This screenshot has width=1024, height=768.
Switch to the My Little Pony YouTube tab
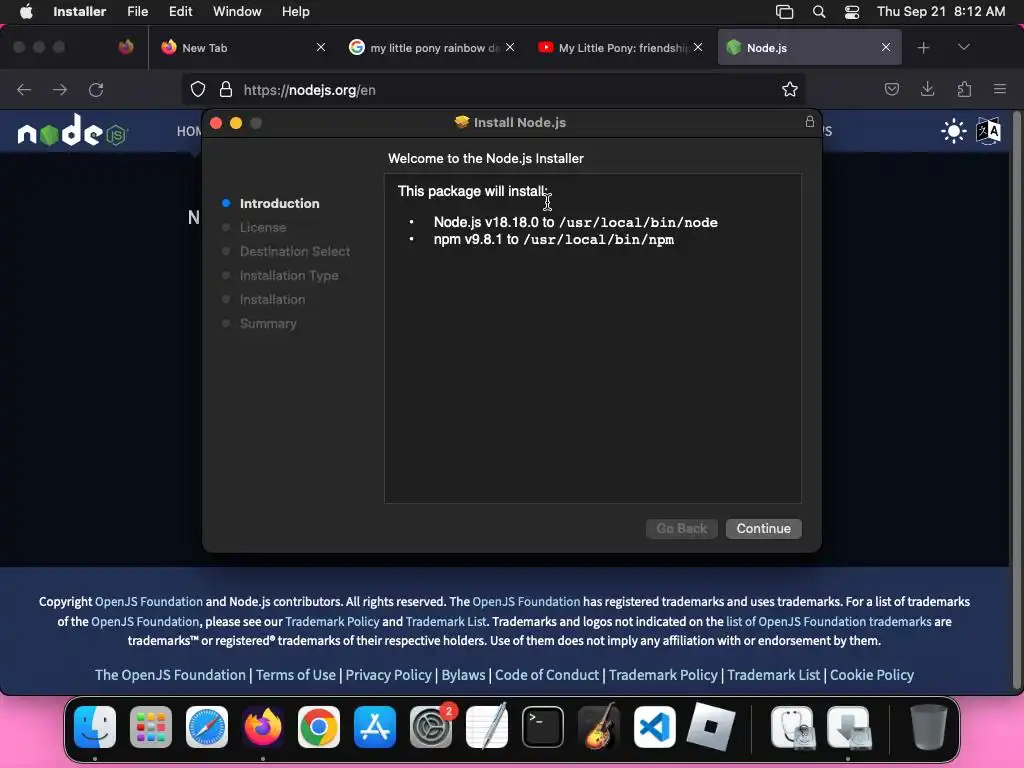(620, 48)
